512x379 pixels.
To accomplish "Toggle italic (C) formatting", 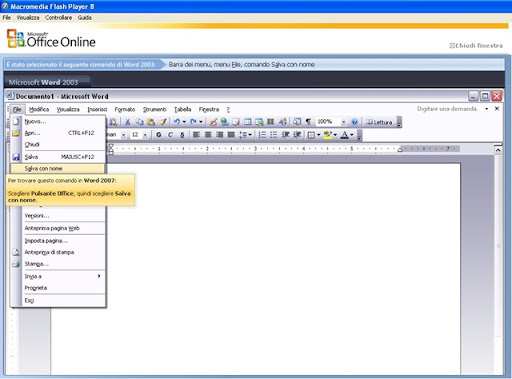I will click(x=170, y=135).
